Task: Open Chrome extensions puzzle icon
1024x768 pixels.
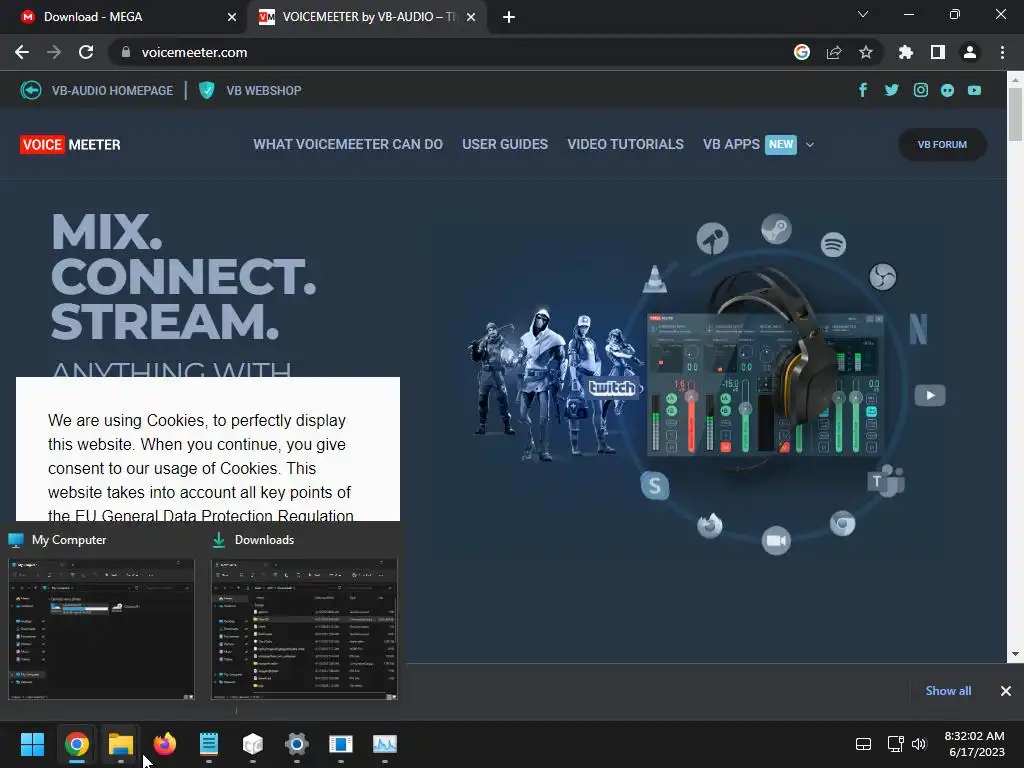Action: (906, 52)
